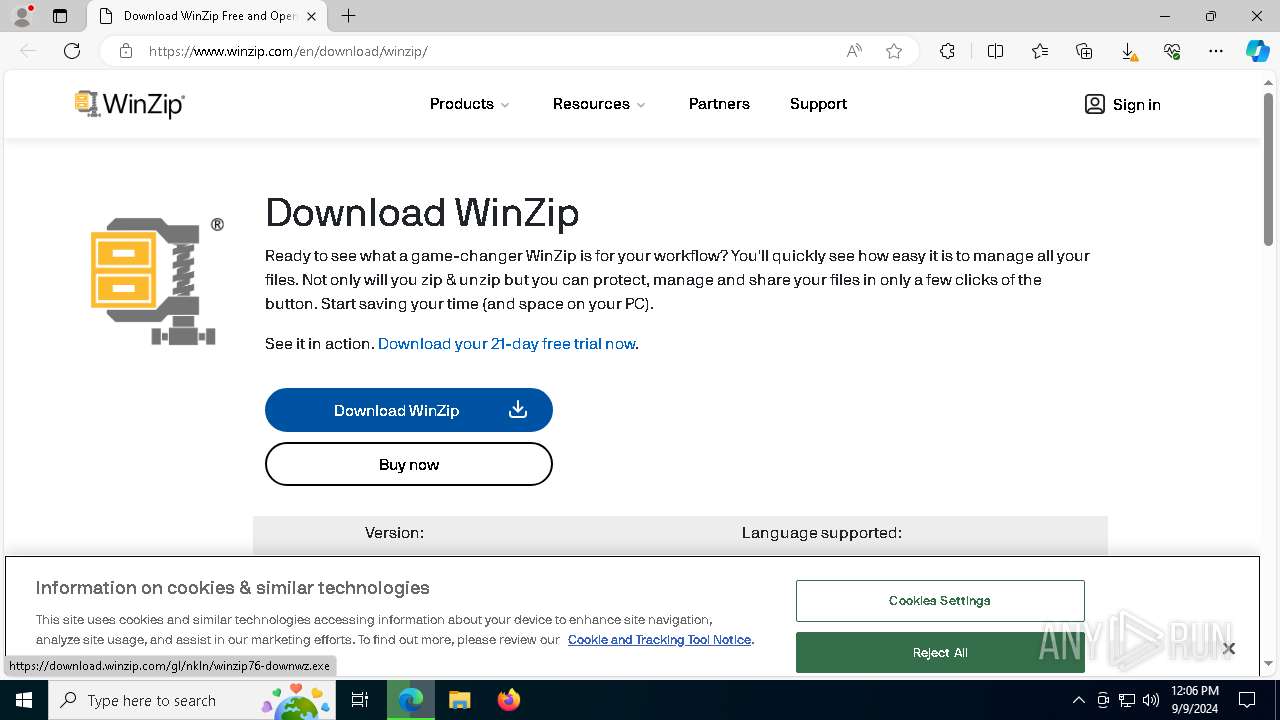Open the Partners menu item
This screenshot has height=720, width=1280.
tap(719, 104)
